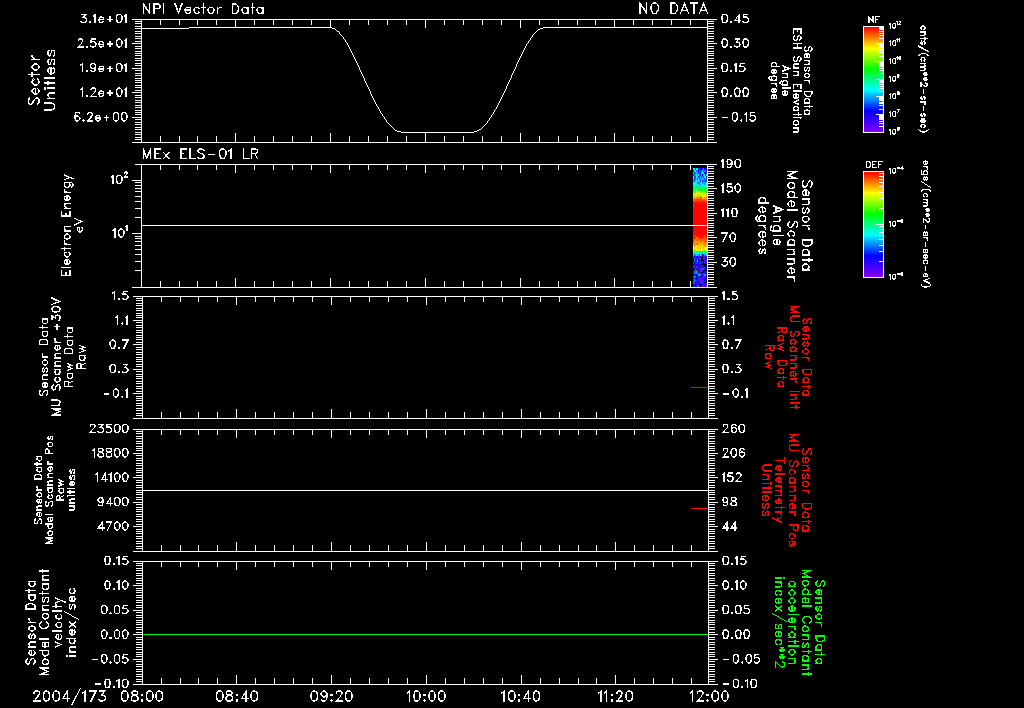
Task: Click the DEF color scale bar
Action: coord(873,224)
